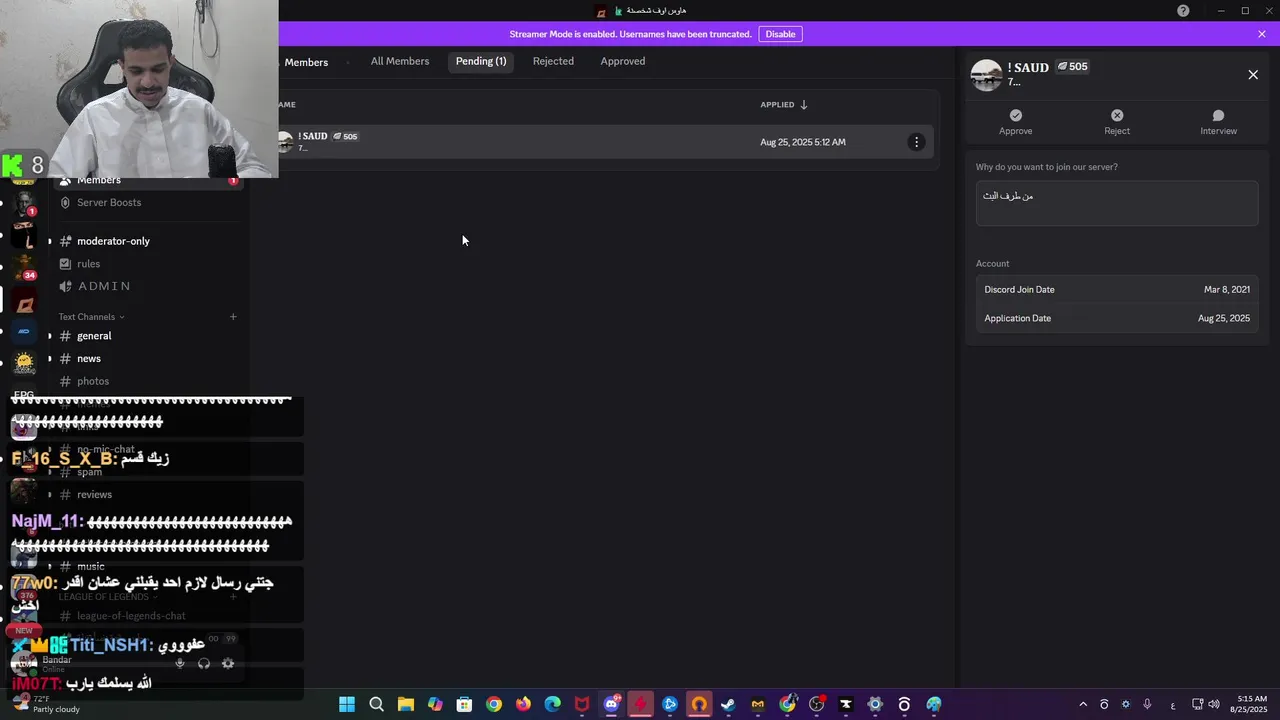1280x720 pixels.
Task: Open the three-dot menu for ! SAUD
Action: [x=916, y=142]
